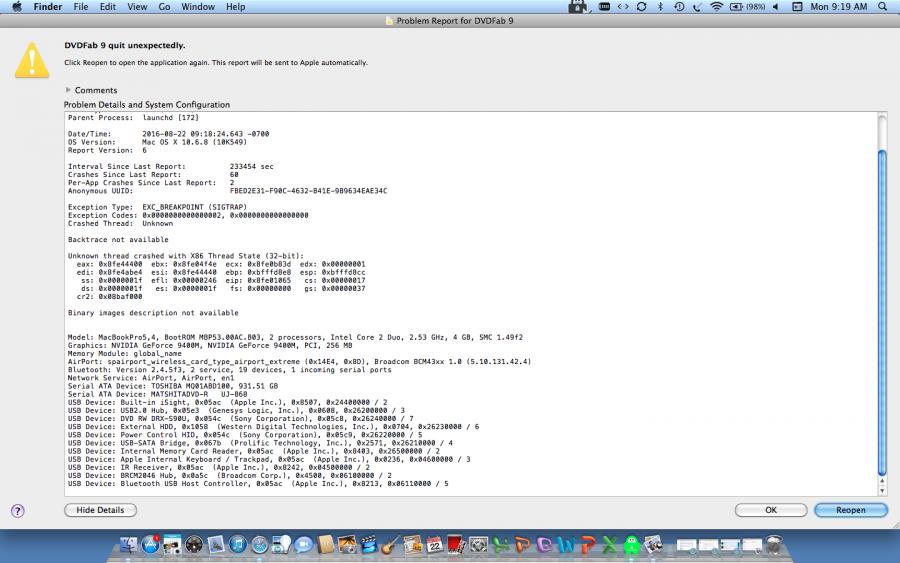Click the Time Machine menu bar icon
This screenshot has width=900, height=563.
click(679, 7)
